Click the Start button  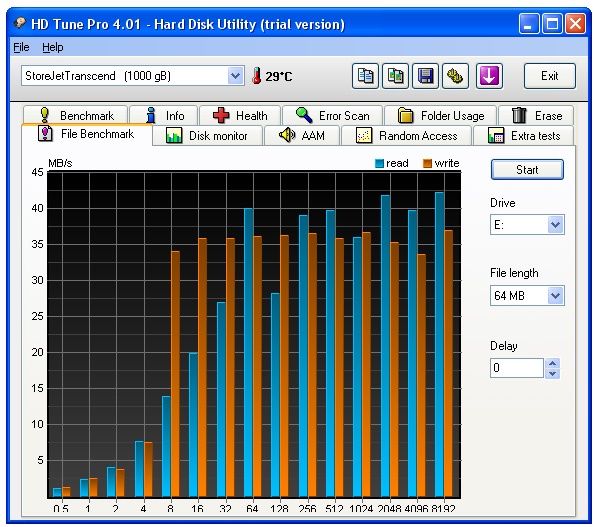(527, 170)
